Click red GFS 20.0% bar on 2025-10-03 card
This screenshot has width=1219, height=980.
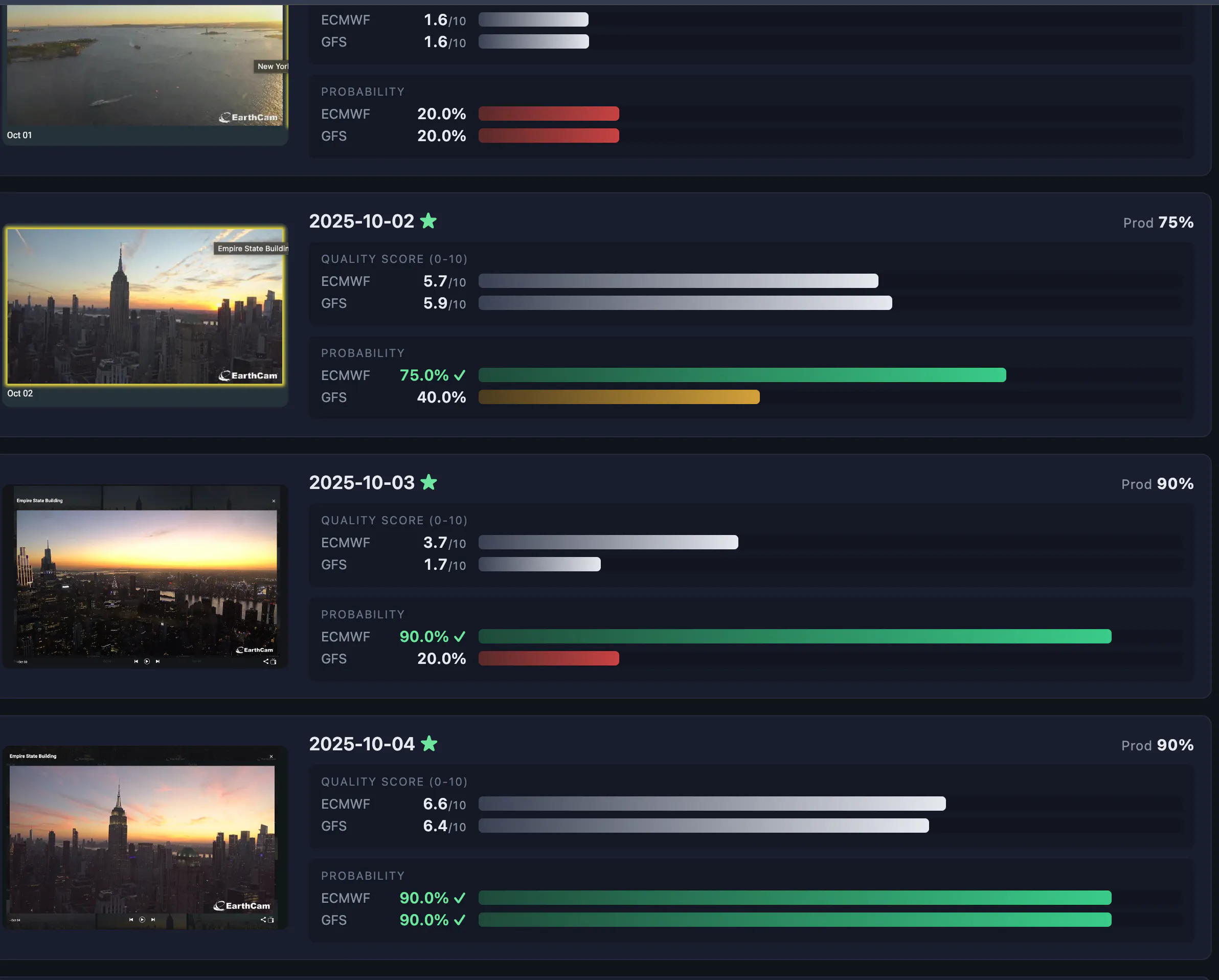coord(549,658)
